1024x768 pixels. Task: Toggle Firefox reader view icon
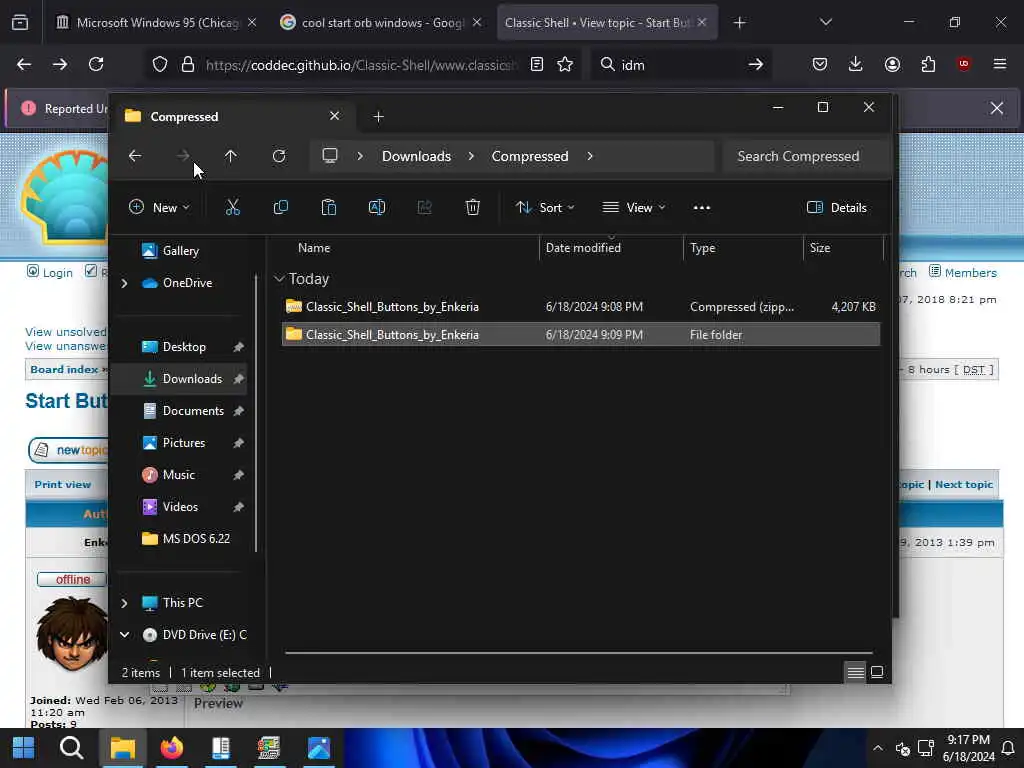[x=537, y=64]
